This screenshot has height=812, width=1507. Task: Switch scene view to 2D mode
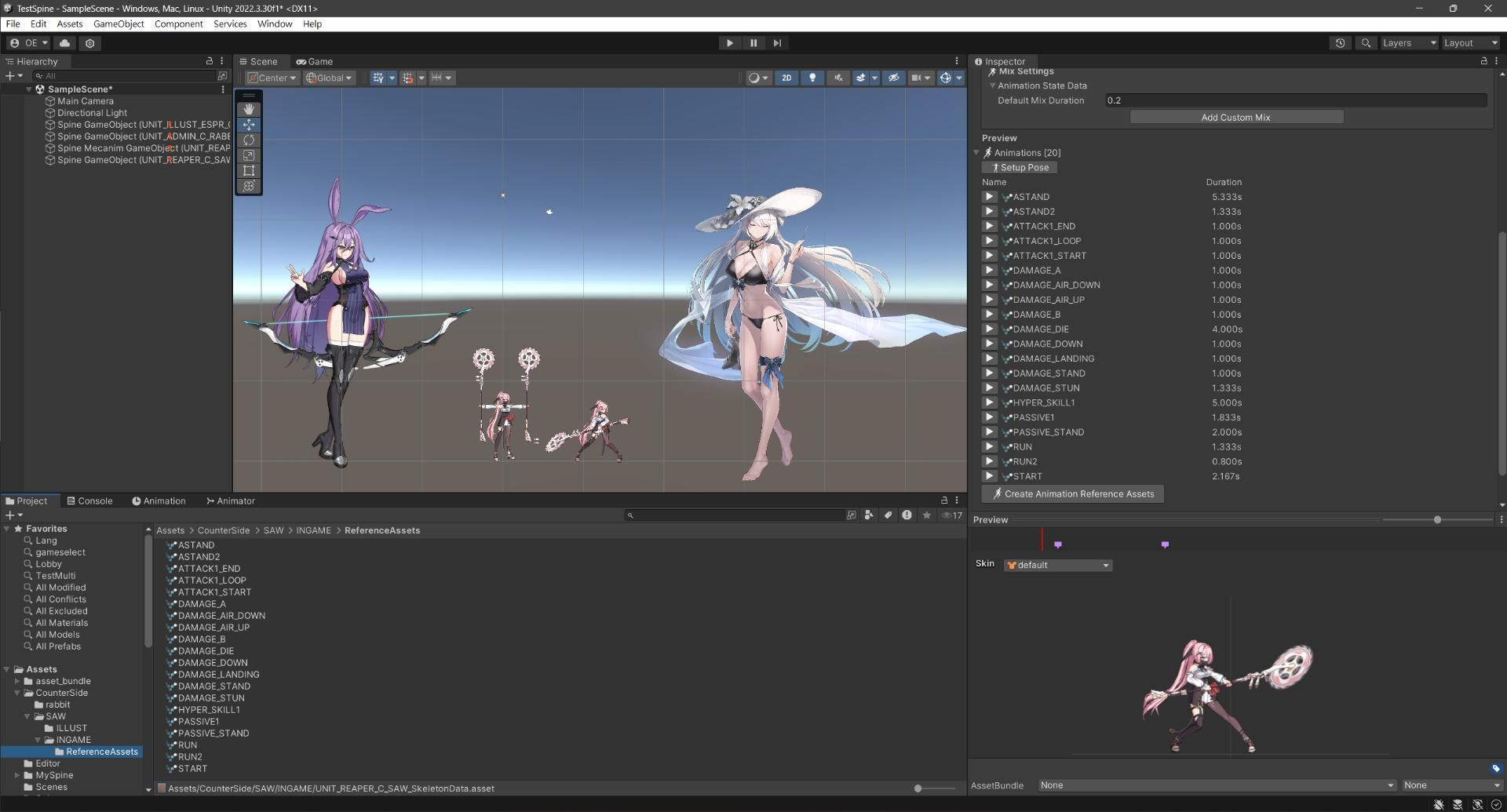(x=787, y=78)
